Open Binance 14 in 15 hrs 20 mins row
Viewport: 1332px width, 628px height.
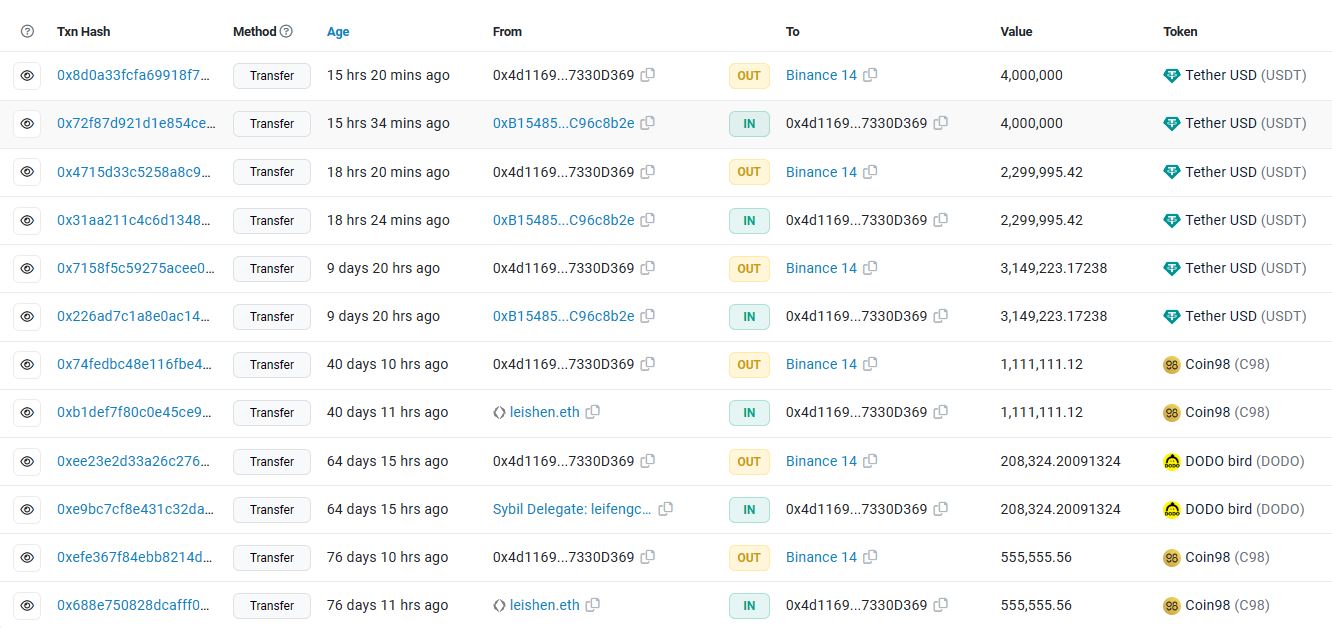tap(821, 75)
